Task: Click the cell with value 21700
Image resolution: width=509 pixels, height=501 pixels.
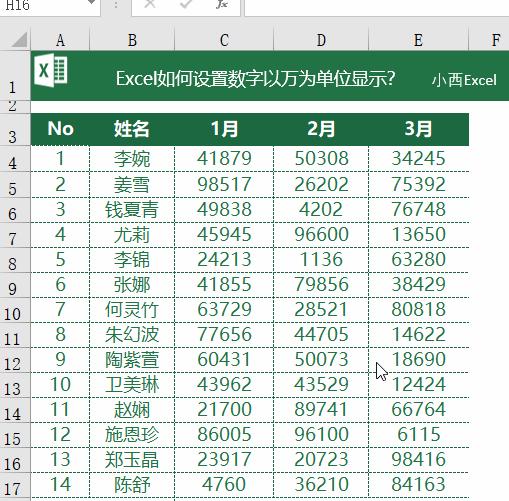Action: tap(224, 410)
